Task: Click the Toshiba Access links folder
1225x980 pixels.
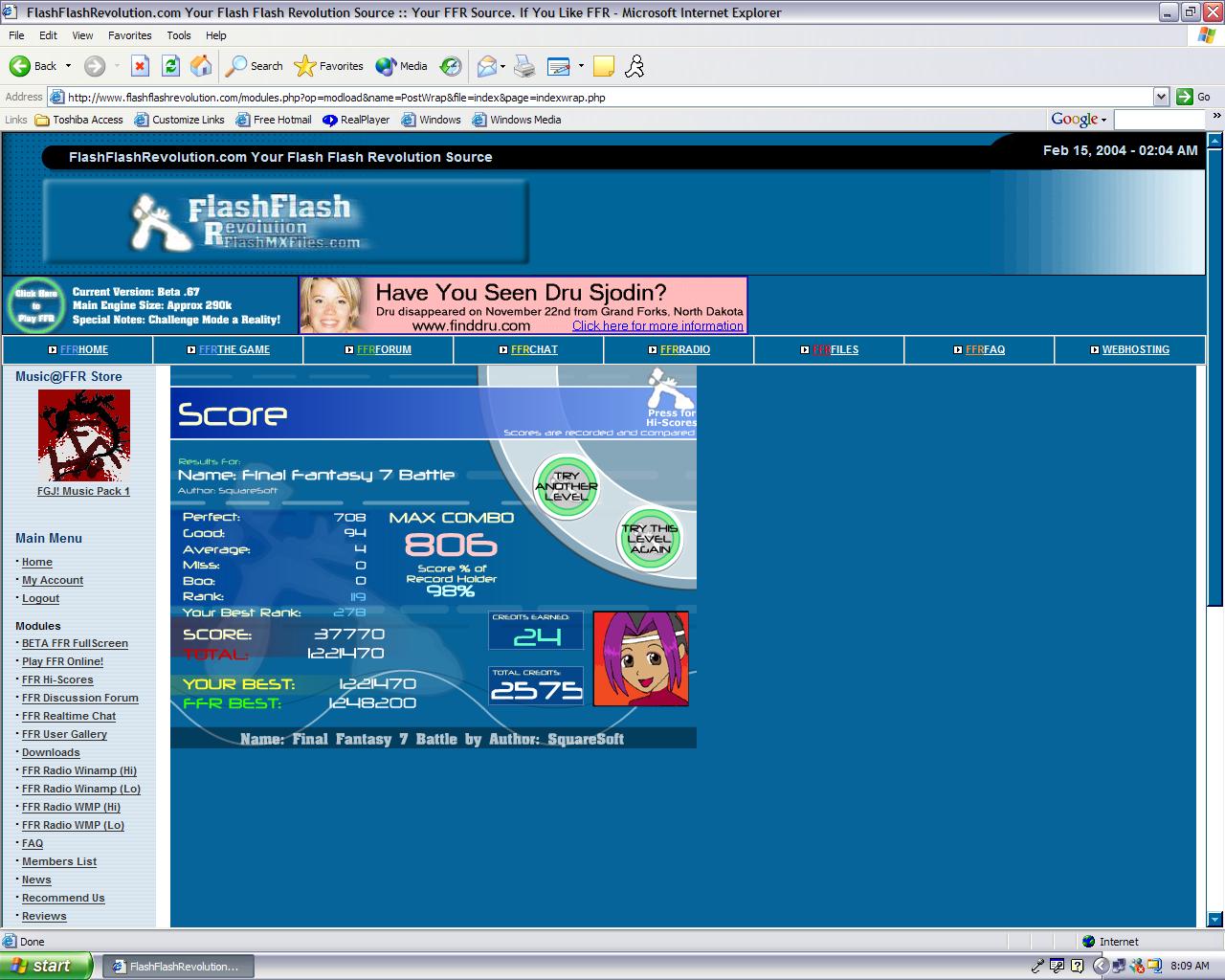Action: (x=79, y=120)
